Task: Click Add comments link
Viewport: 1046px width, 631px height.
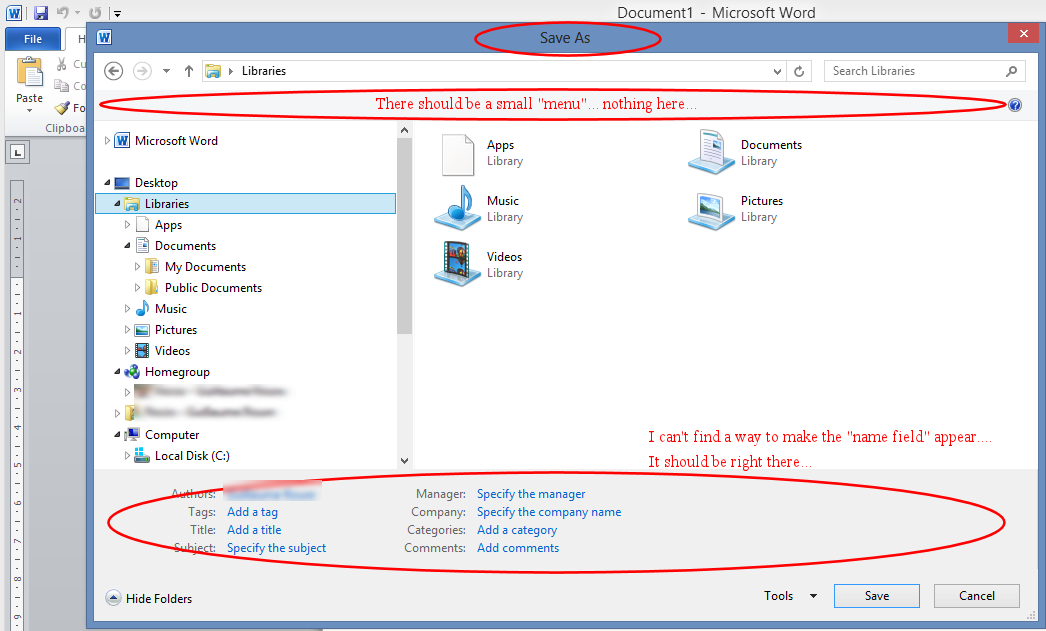Action: tap(518, 548)
